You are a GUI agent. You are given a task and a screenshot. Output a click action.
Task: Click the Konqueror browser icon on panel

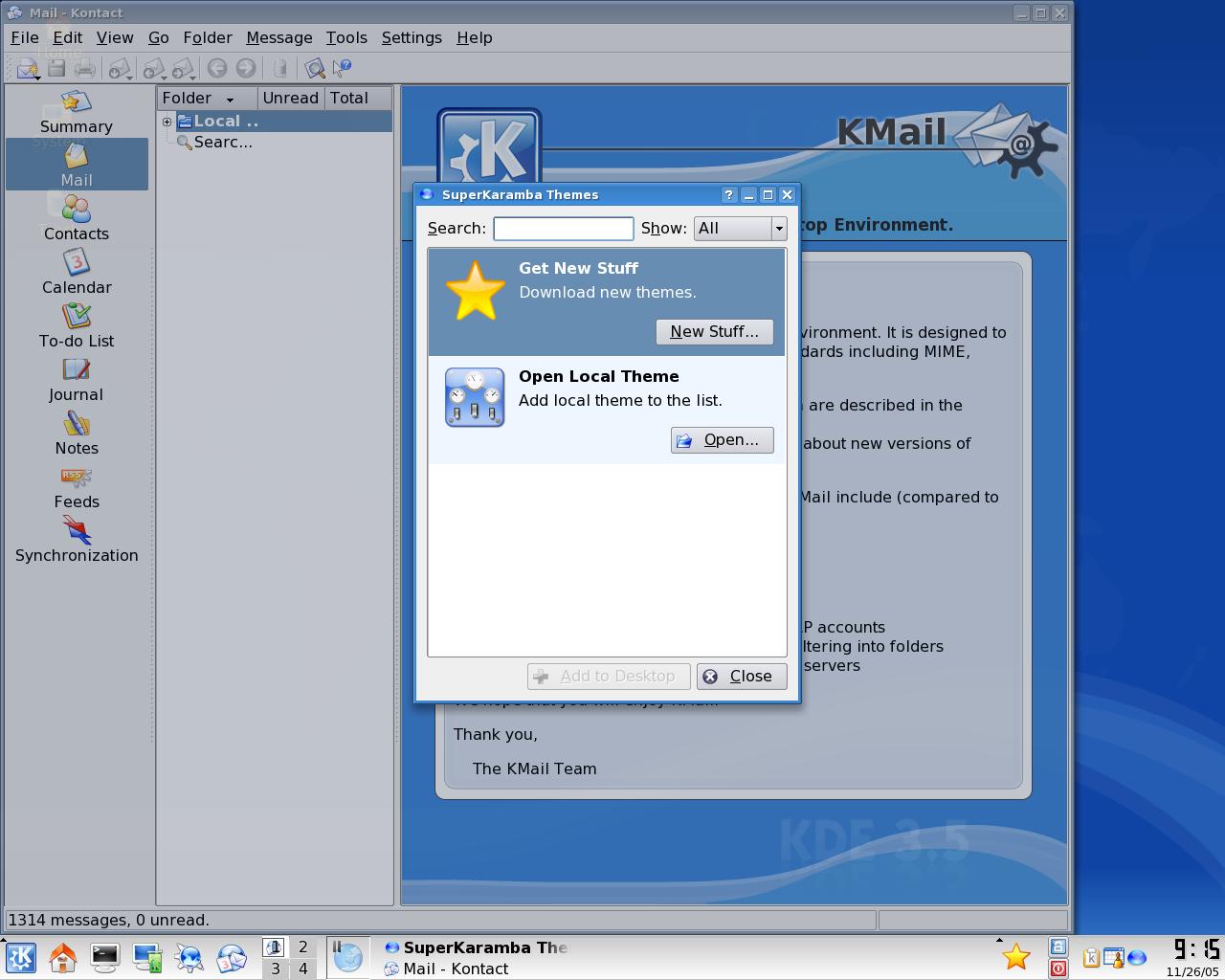[189, 958]
